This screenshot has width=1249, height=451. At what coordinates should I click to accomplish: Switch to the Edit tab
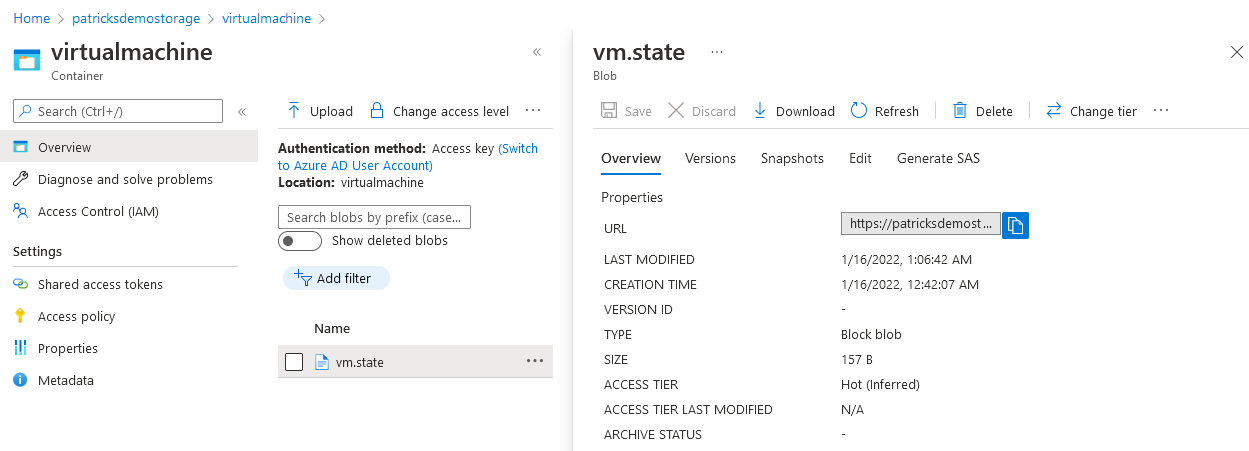pos(860,158)
